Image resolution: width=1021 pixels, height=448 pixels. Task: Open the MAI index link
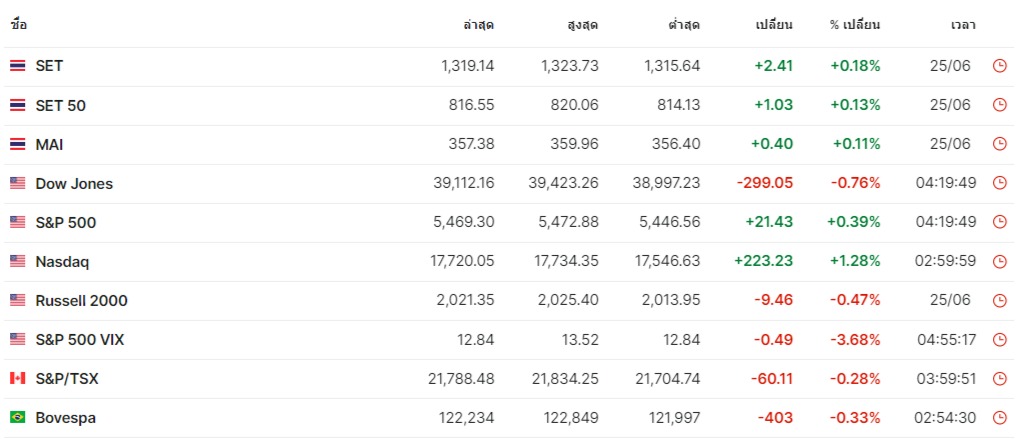pyautogui.click(x=49, y=144)
